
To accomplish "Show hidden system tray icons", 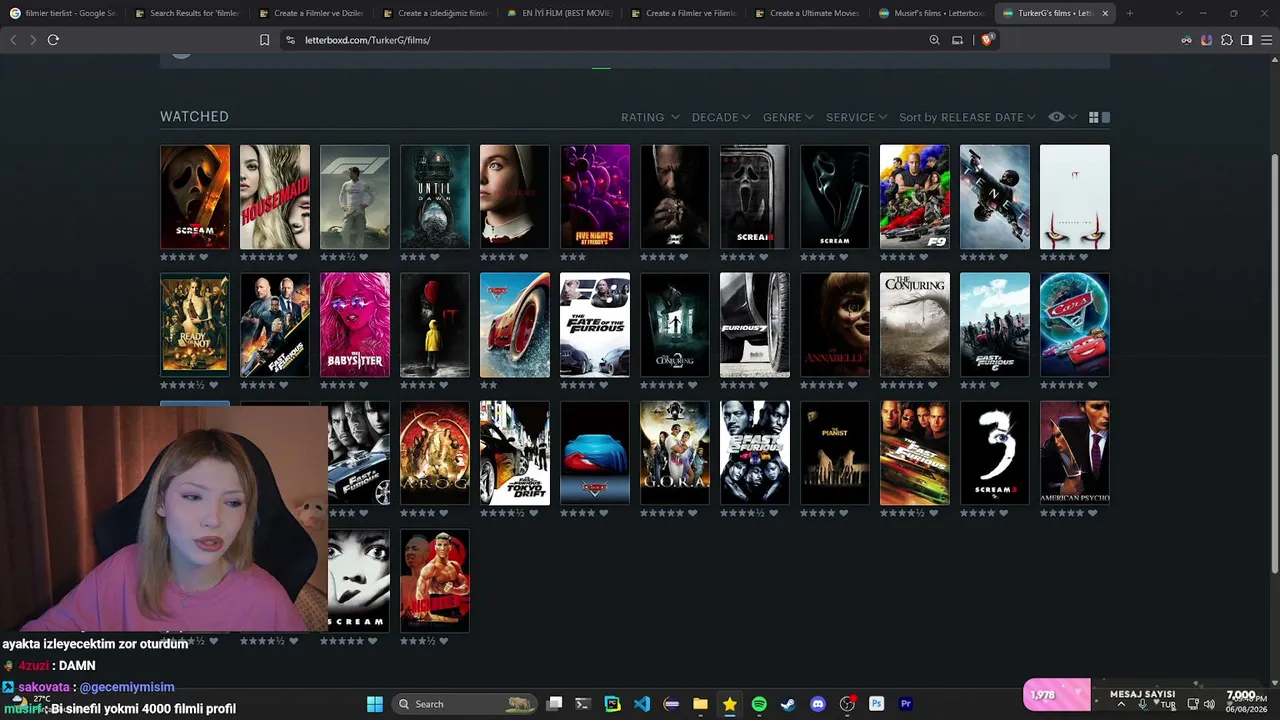I will [x=1120, y=704].
